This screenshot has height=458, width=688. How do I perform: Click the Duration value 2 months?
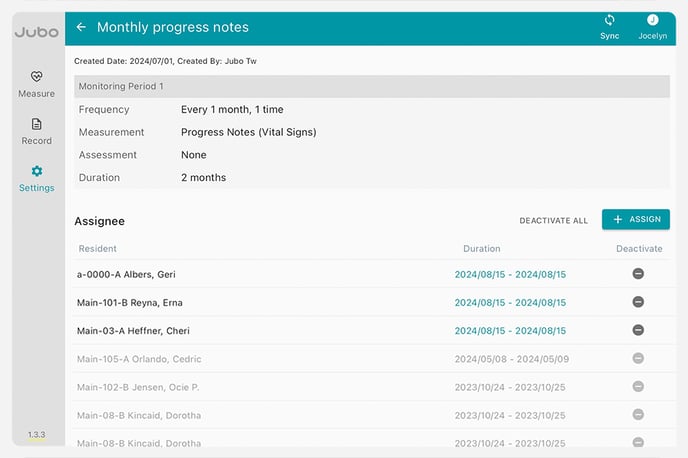[204, 178]
